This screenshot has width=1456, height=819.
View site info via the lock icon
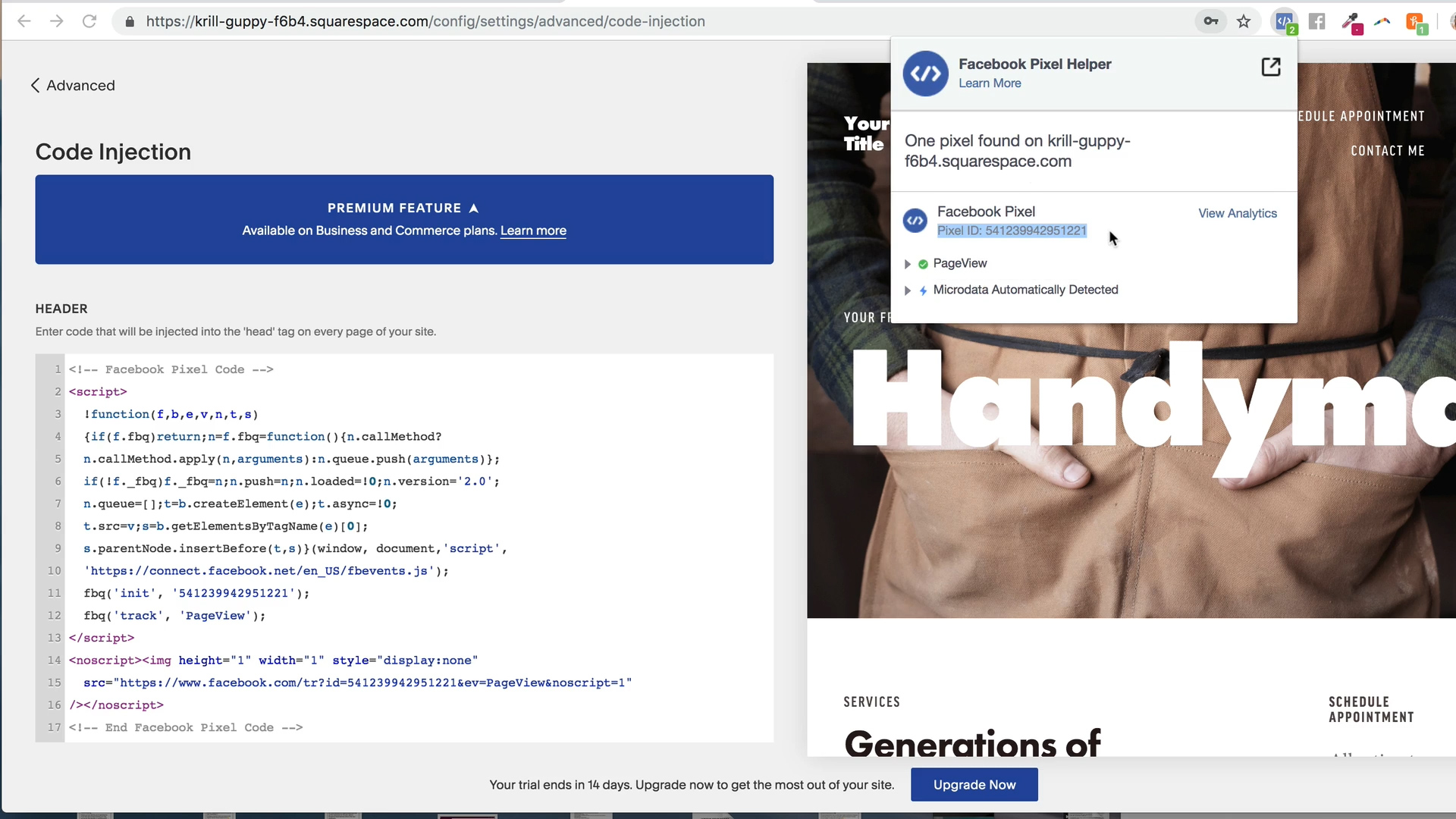[x=130, y=21]
